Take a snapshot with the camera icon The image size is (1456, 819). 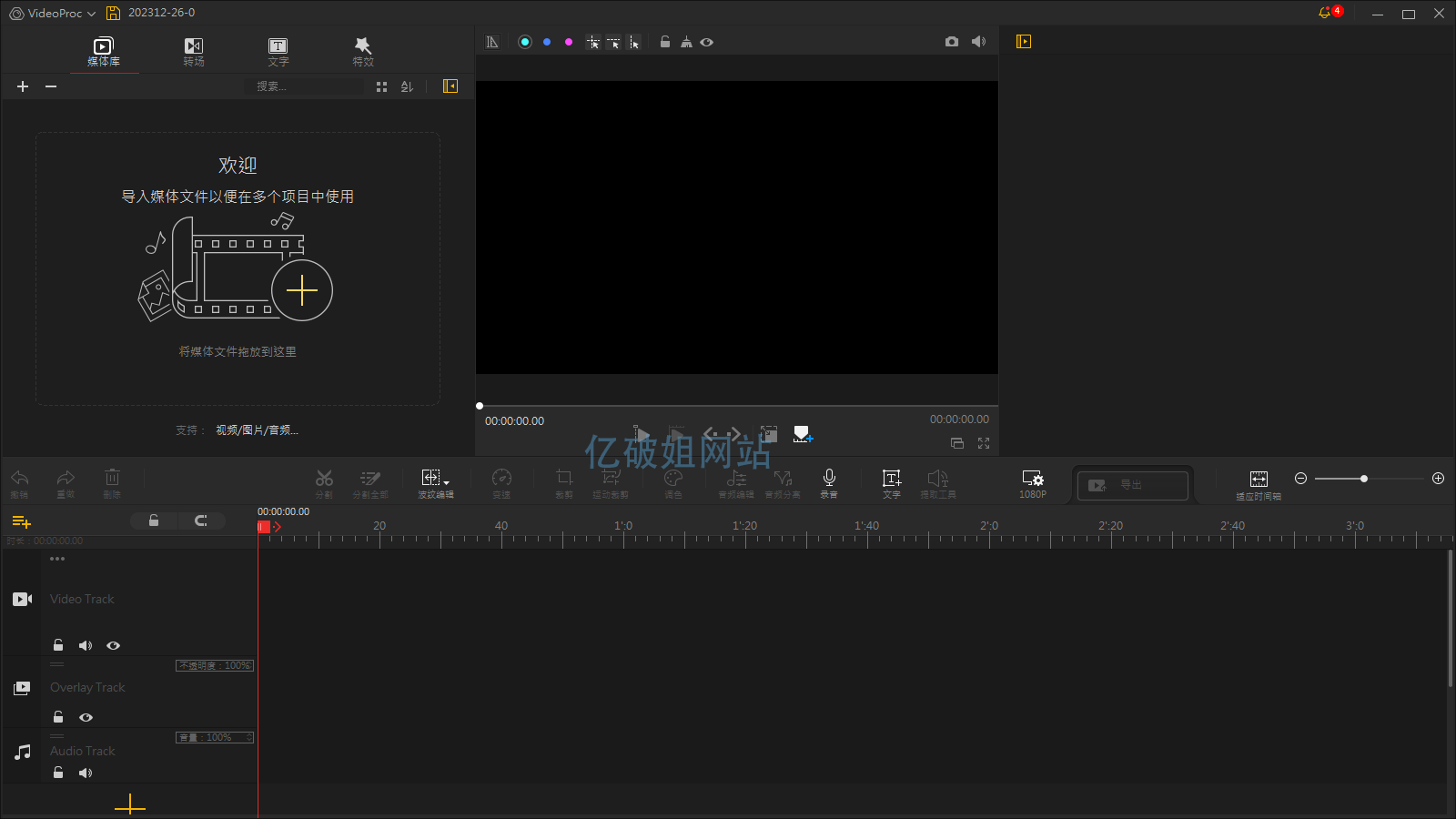951,42
